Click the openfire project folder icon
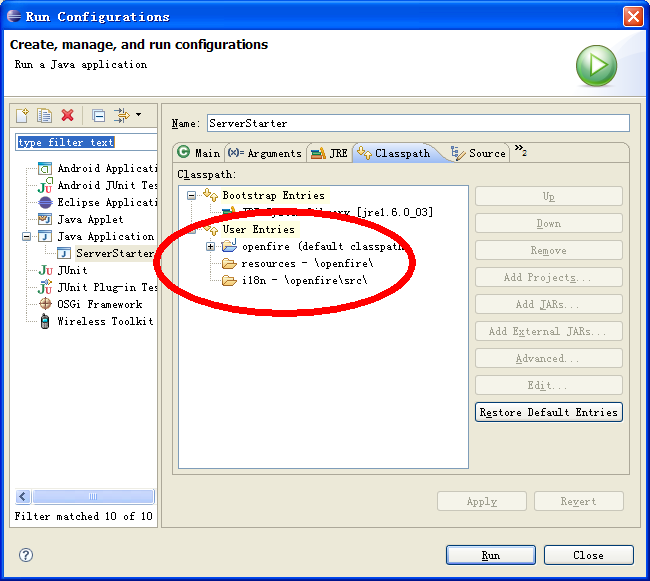This screenshot has width=650, height=581. pyautogui.click(x=229, y=245)
